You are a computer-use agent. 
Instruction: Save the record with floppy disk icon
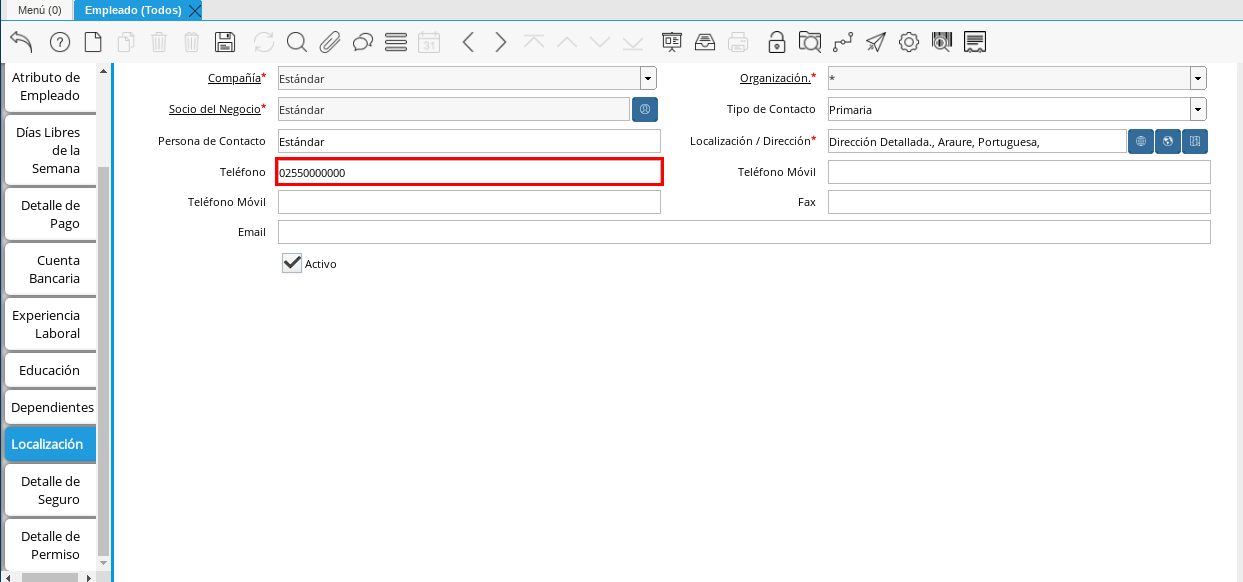225,42
